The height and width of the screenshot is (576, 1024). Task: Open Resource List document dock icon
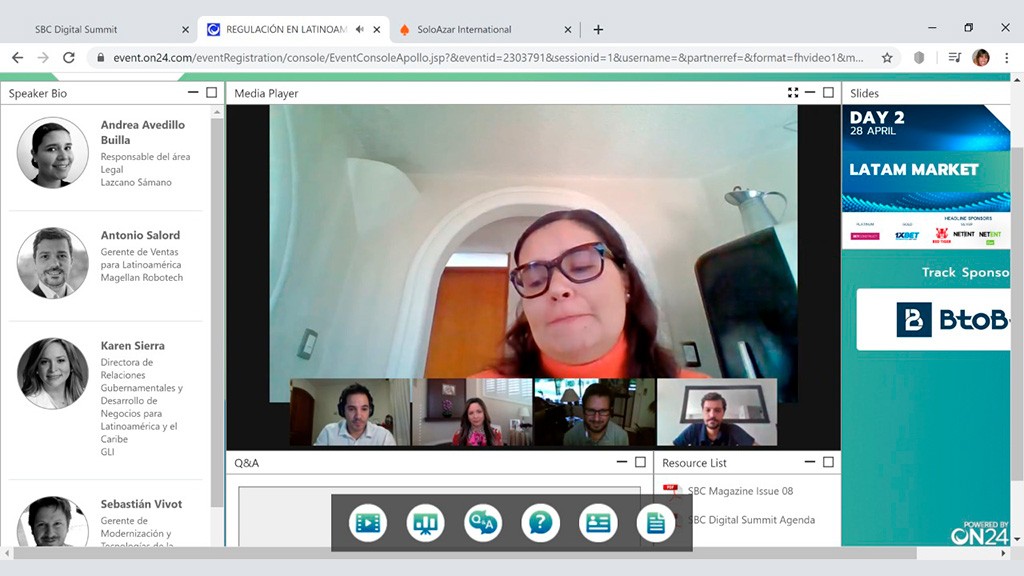(655, 522)
